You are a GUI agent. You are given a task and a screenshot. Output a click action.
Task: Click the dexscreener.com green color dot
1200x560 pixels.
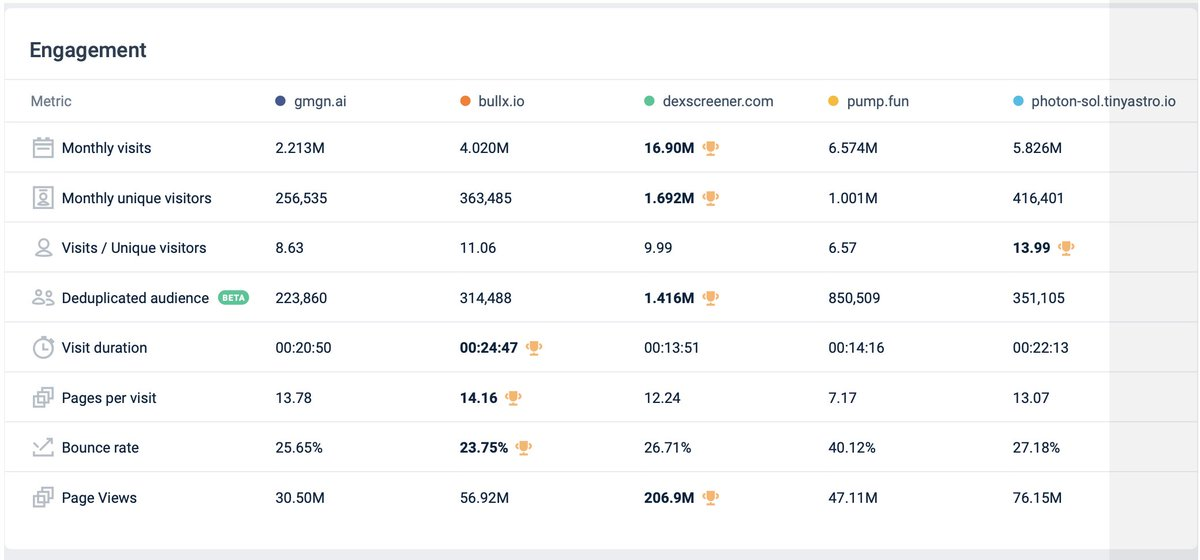650,101
